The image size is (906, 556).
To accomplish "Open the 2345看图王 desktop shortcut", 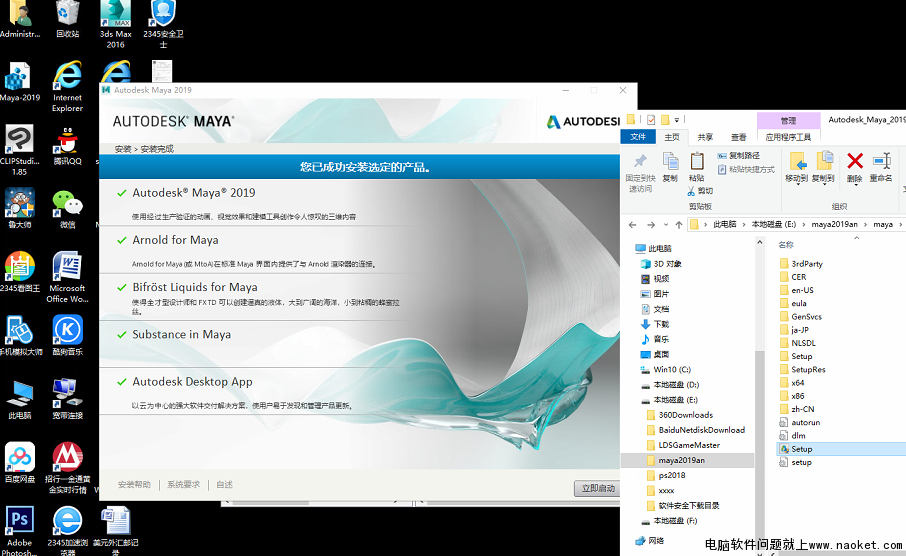I will (x=20, y=272).
